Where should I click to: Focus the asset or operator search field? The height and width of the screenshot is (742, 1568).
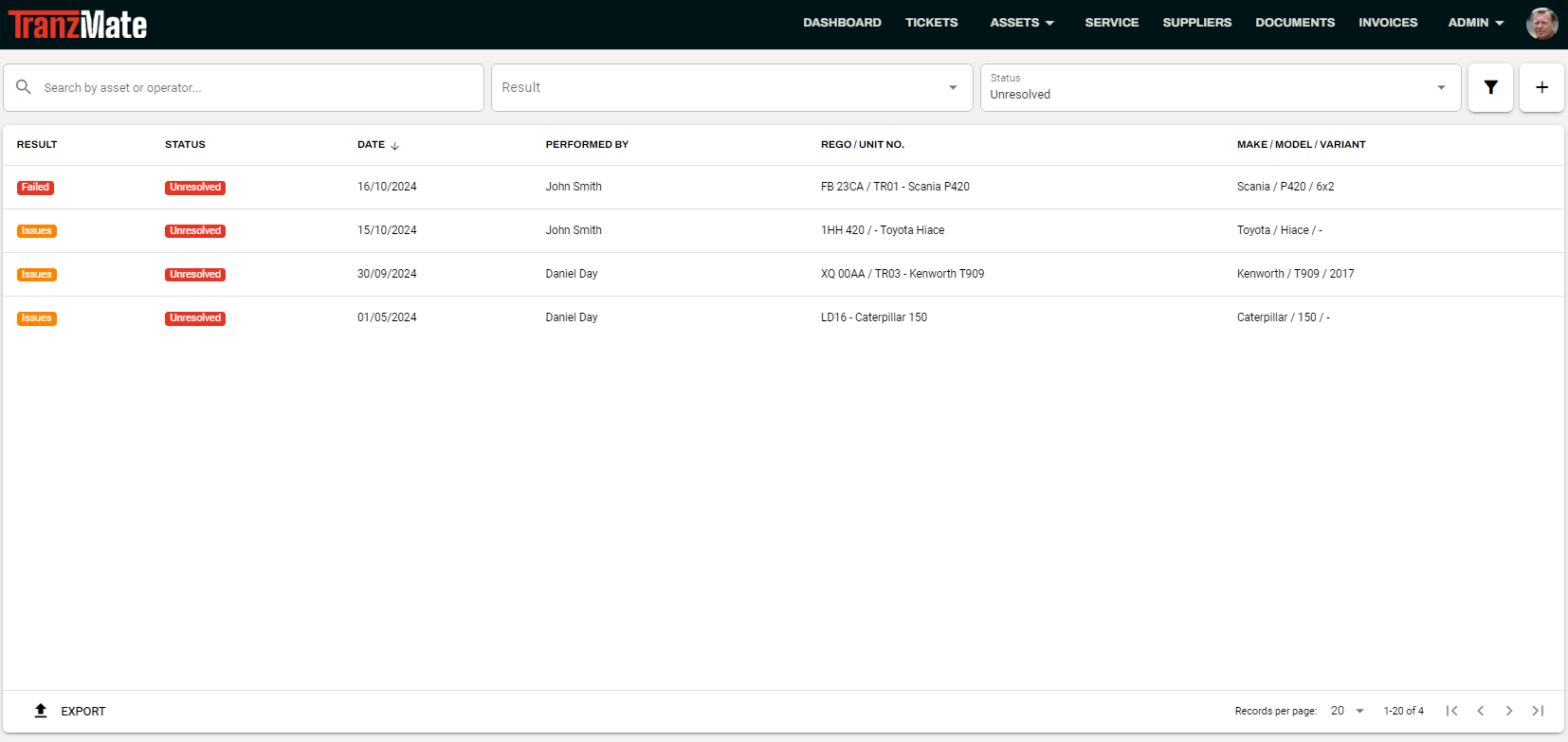tap(244, 87)
